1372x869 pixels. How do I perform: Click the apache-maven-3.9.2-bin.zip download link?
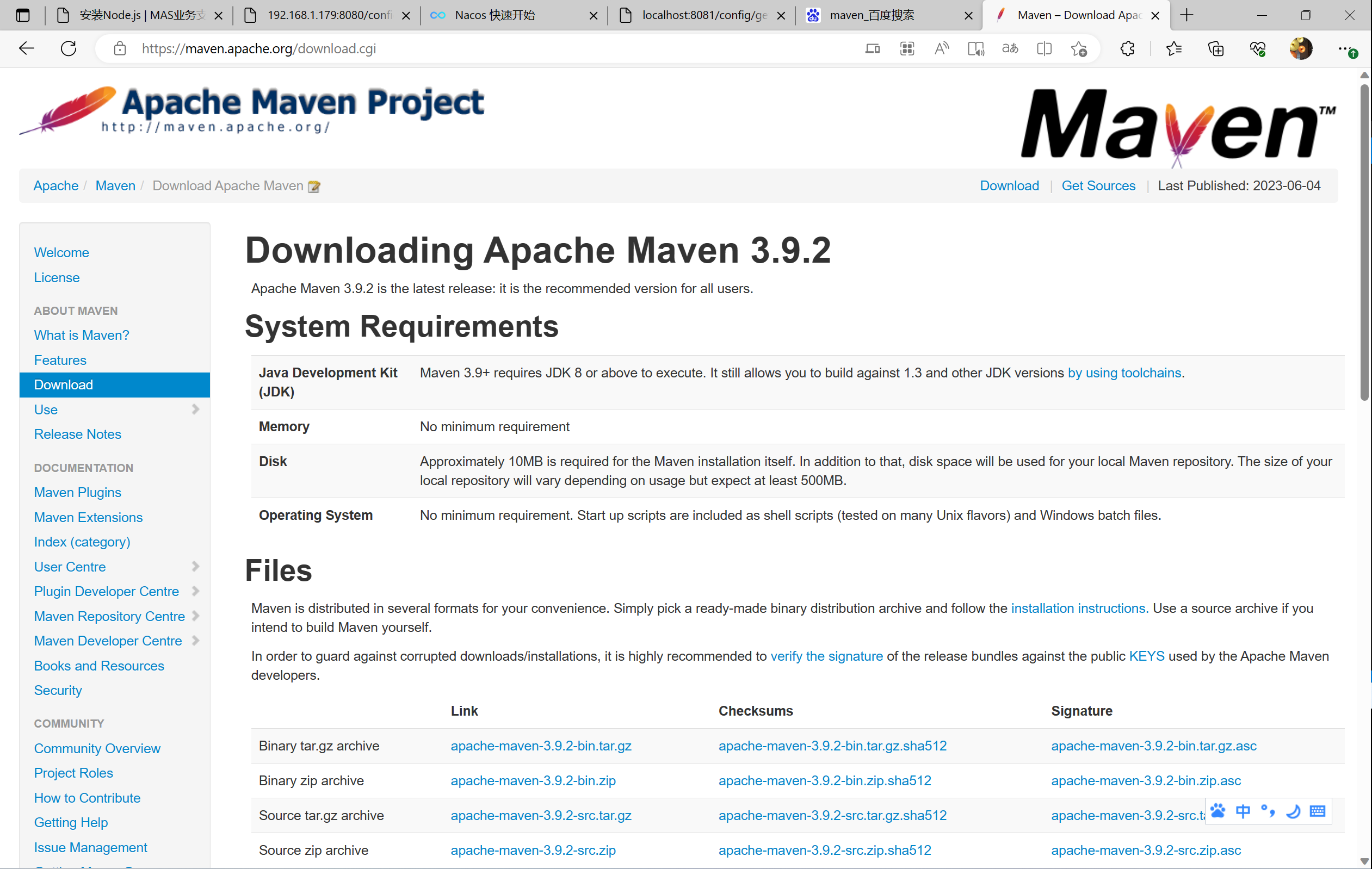click(x=533, y=780)
